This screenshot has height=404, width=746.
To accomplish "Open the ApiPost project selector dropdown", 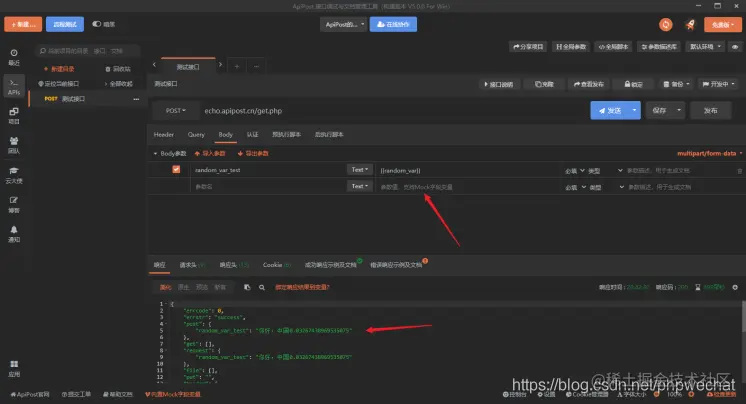I will point(343,24).
